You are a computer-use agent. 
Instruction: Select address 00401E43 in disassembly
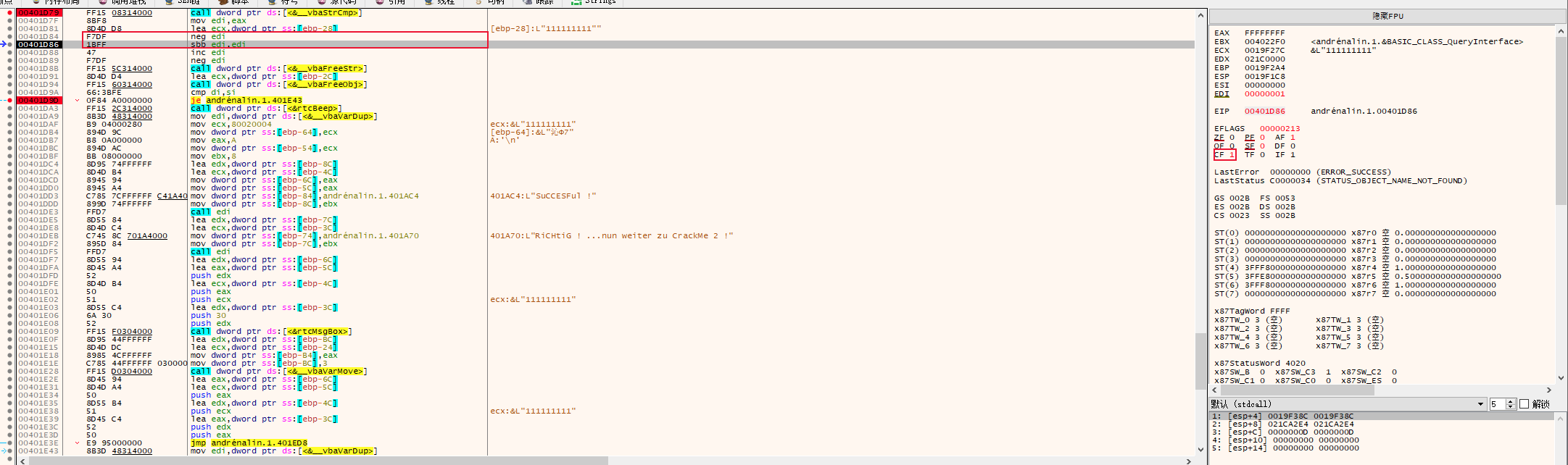(x=39, y=451)
